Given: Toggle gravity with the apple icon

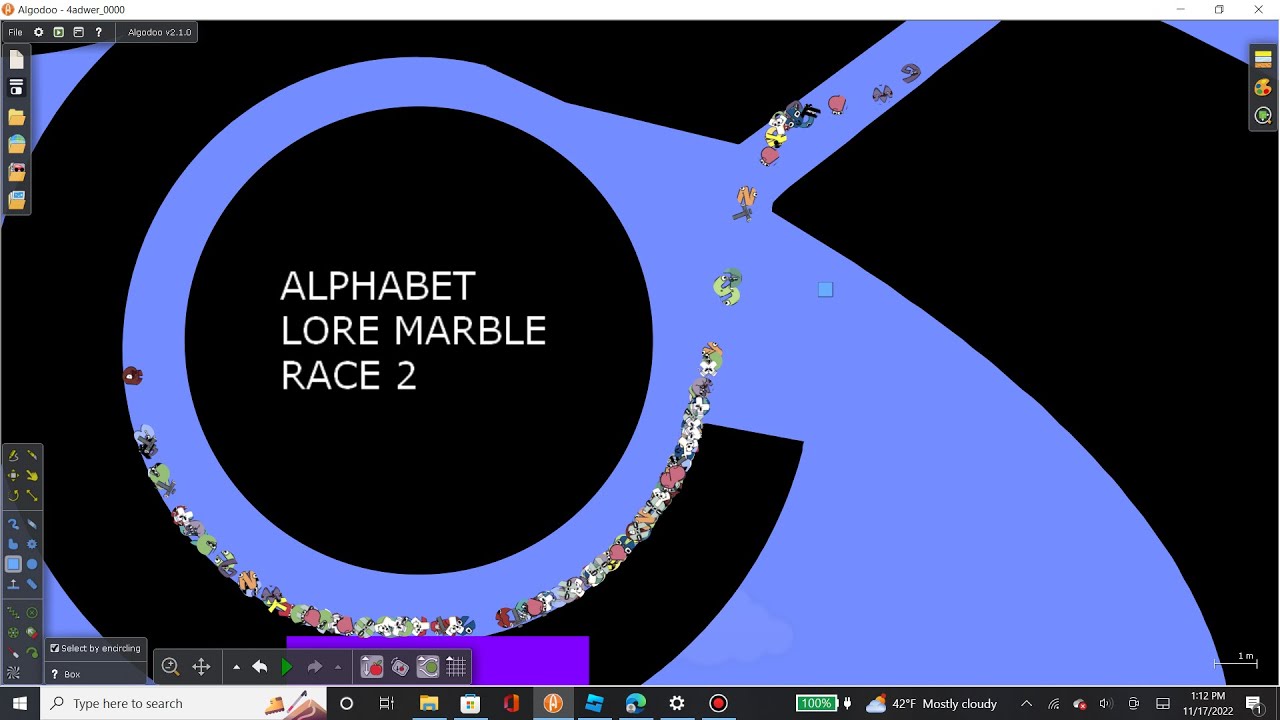Looking at the screenshot, I should 371,667.
